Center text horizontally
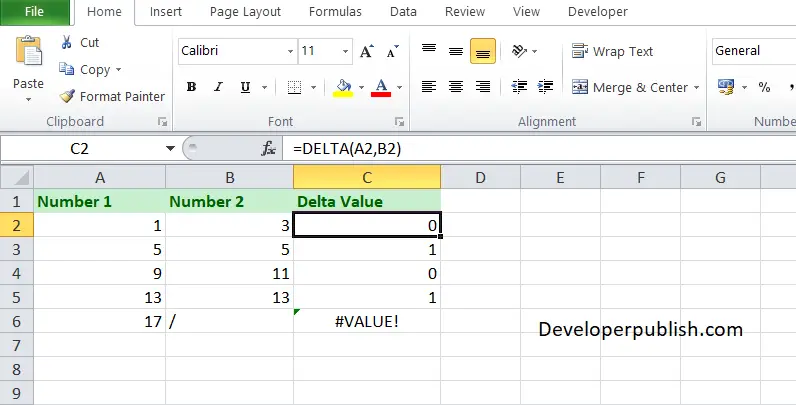Viewport: 796px width, 405px height. [456, 87]
